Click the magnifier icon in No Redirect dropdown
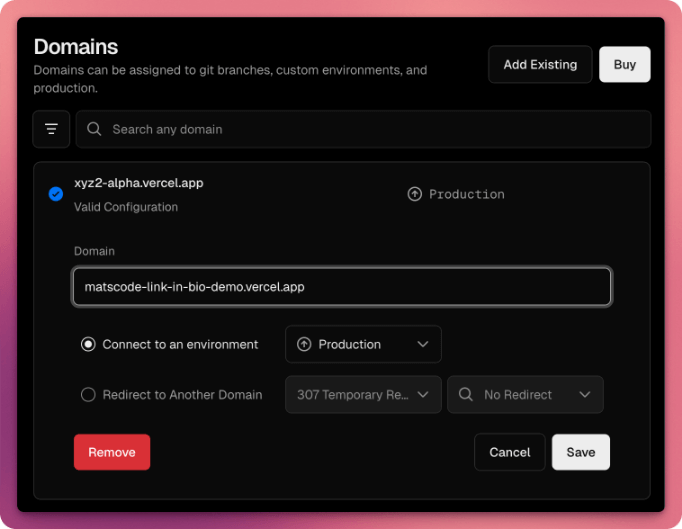Screen dimensions: 682x529 click(x=465, y=395)
